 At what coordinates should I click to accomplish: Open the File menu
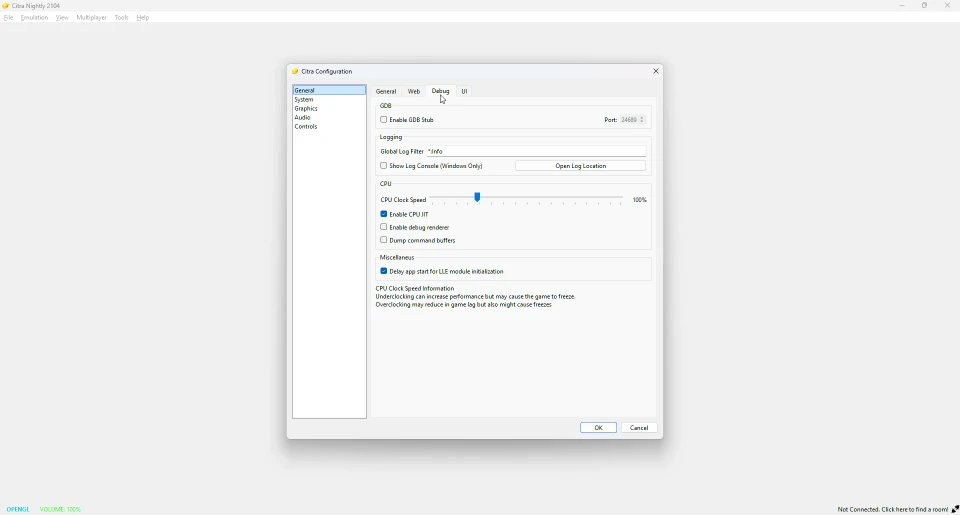tap(8, 18)
